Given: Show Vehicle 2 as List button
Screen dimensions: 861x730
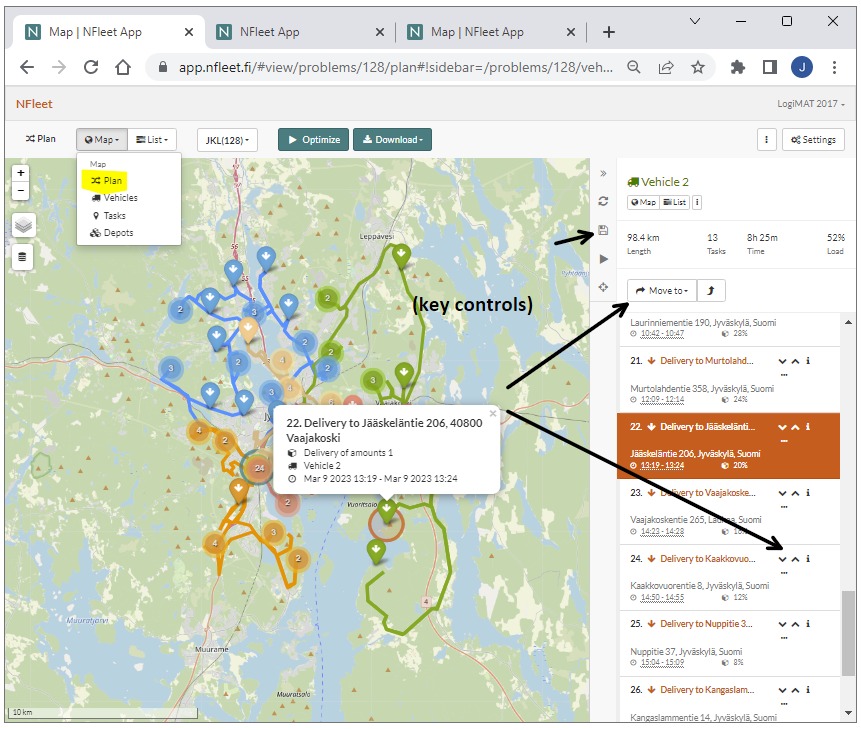Looking at the screenshot, I should 674,202.
